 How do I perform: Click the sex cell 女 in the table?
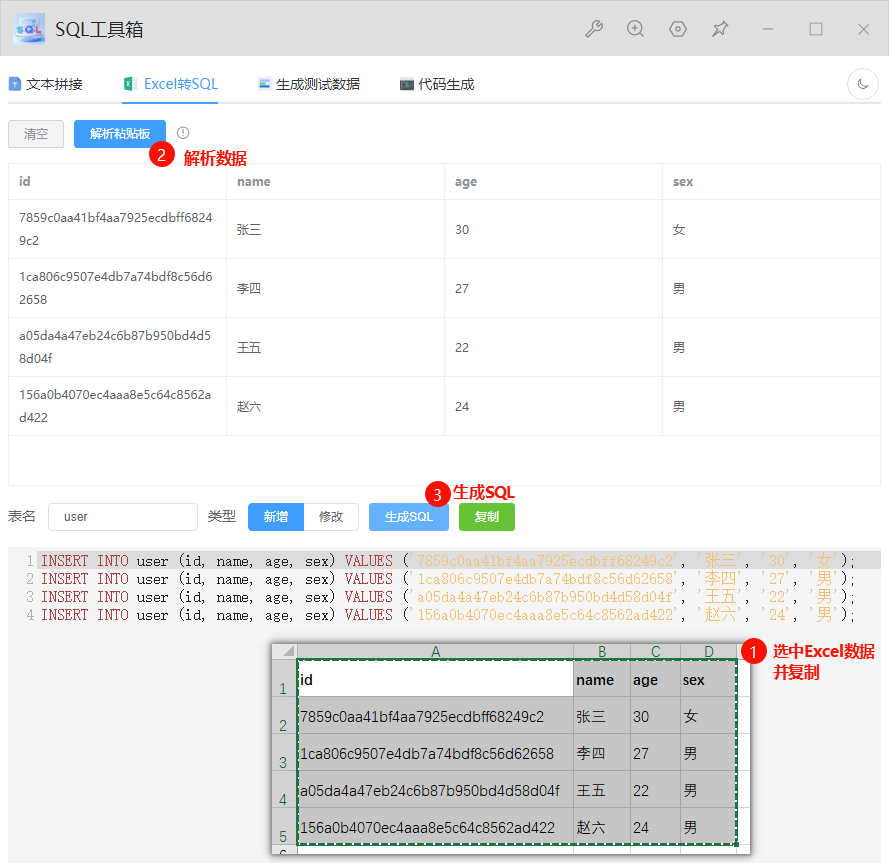tap(771, 229)
